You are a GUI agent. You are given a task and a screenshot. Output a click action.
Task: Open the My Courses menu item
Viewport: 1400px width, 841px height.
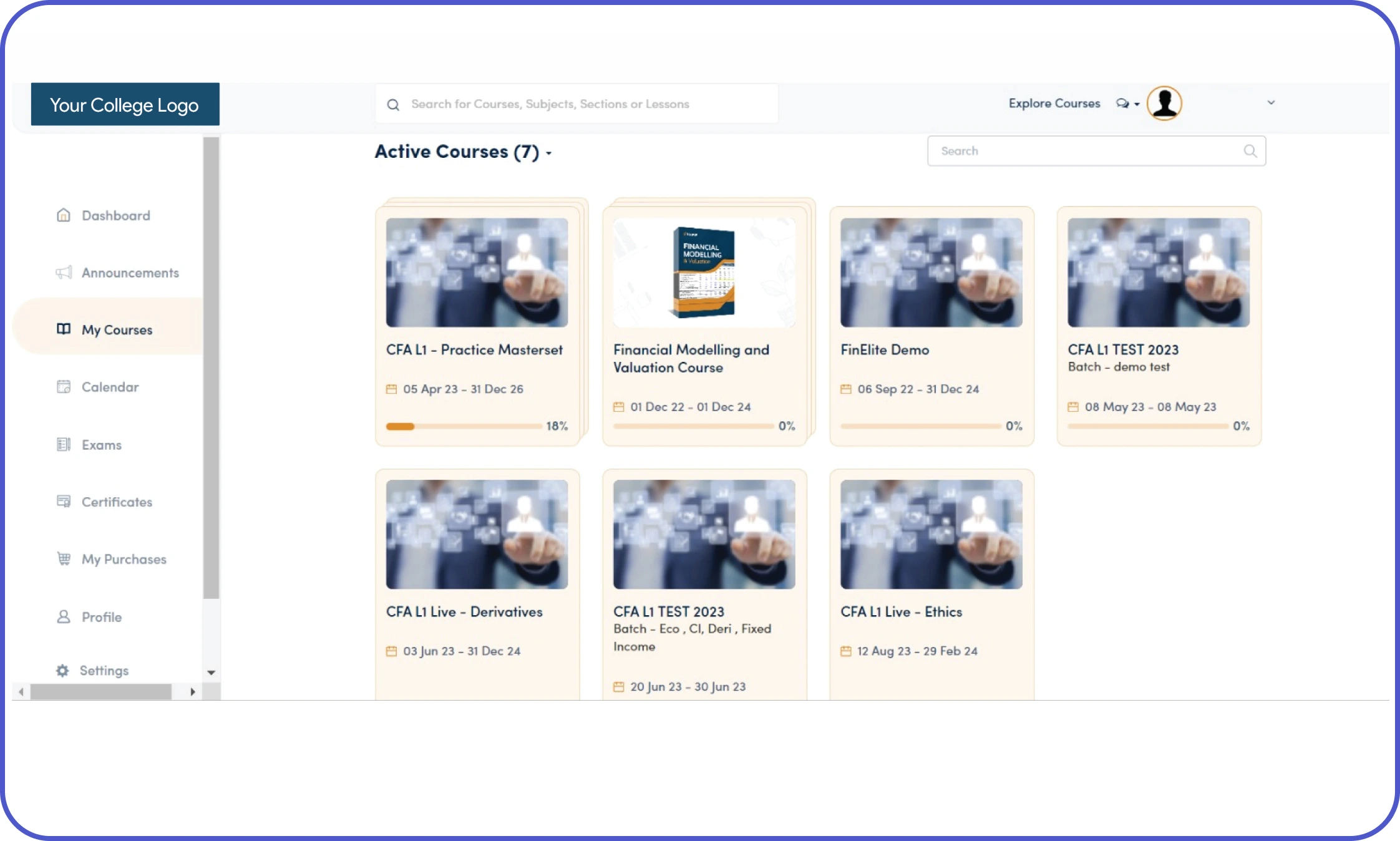click(x=117, y=329)
